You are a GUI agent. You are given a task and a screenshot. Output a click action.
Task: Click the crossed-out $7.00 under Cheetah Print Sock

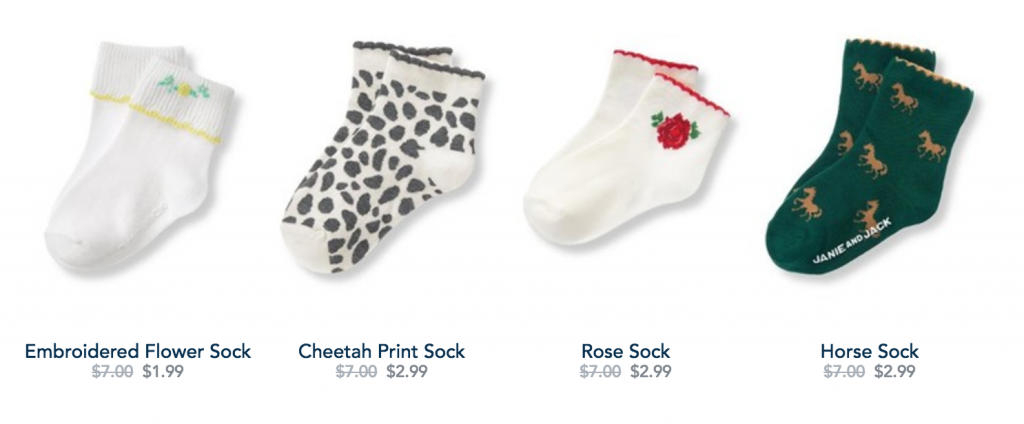coord(357,372)
